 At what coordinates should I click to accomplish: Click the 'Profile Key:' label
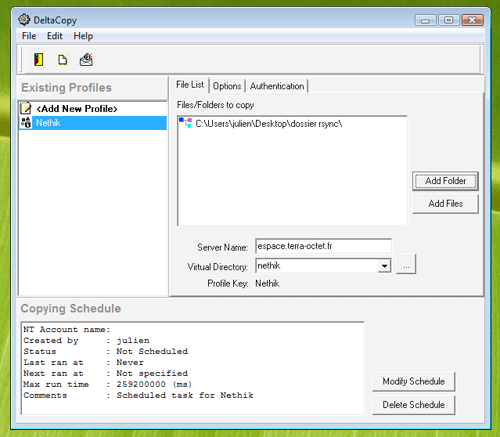tap(228, 283)
